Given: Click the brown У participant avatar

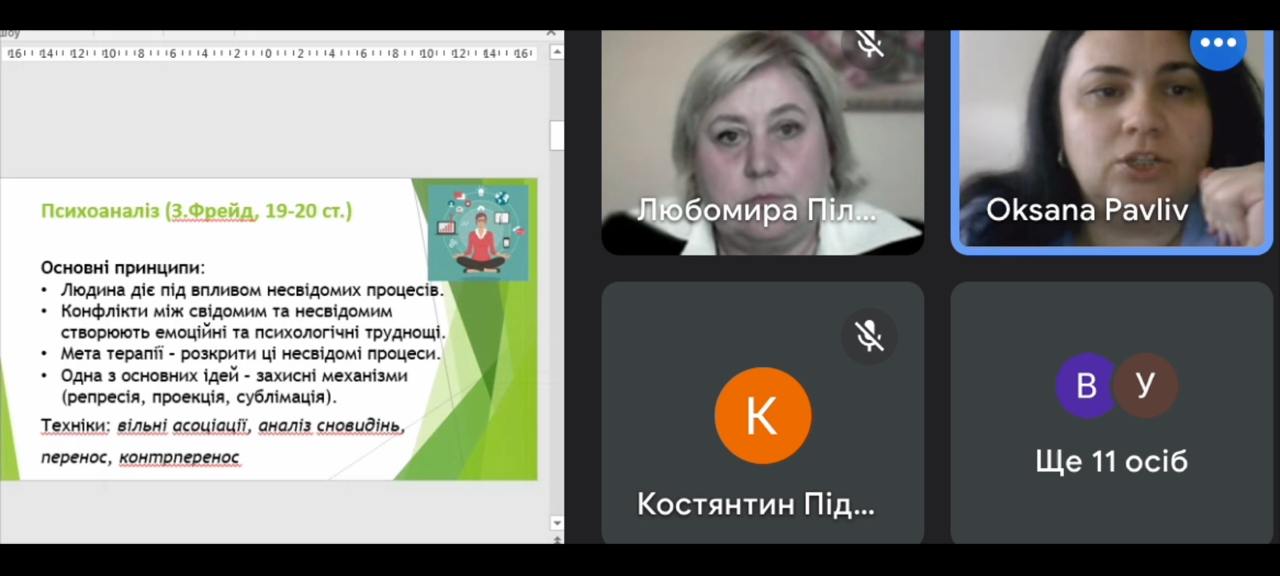Looking at the screenshot, I should click(x=1146, y=385).
